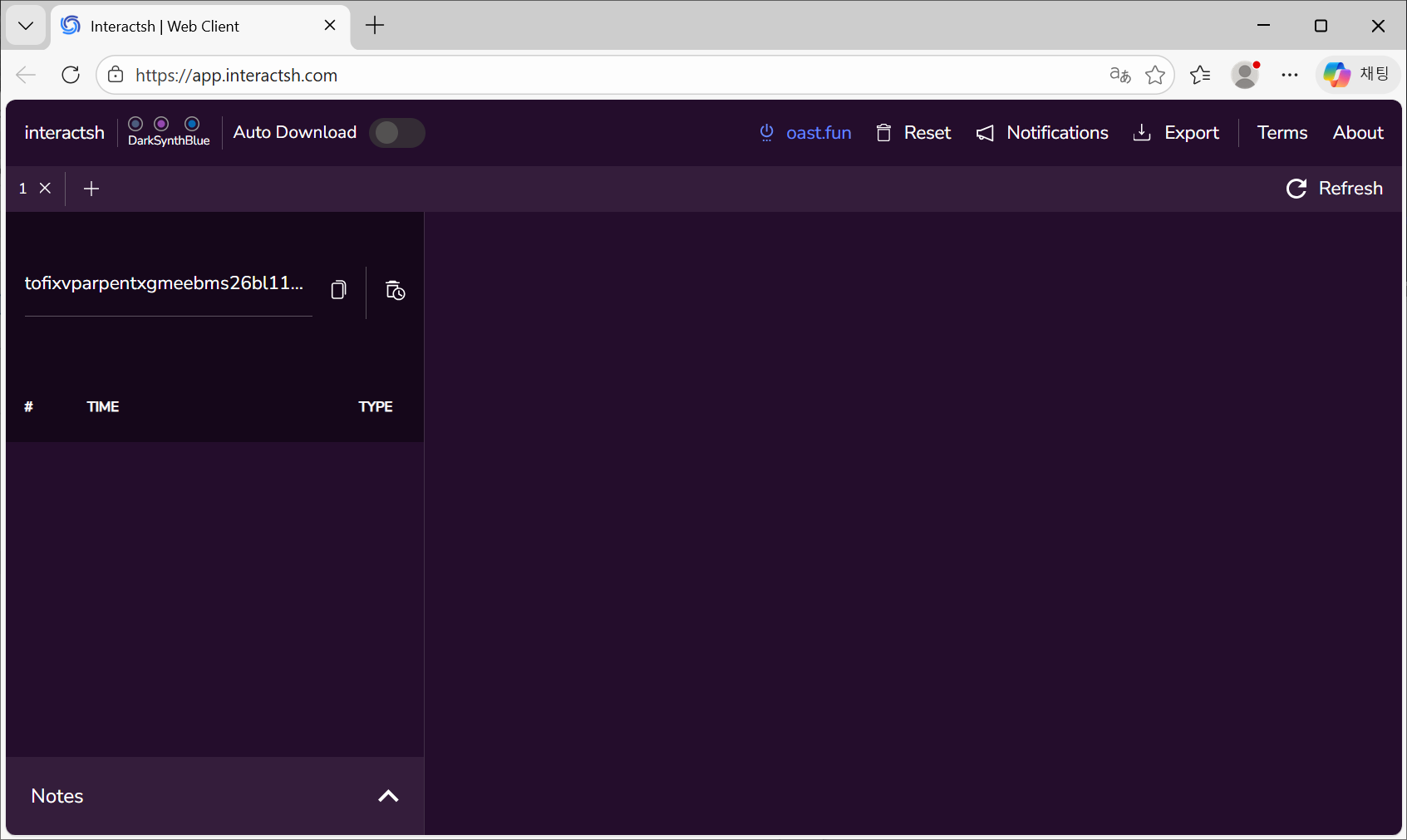The height and width of the screenshot is (840, 1407).
Task: Click the tofixvparpentxgmeebms26bl11 payload text
Action: [x=164, y=283]
